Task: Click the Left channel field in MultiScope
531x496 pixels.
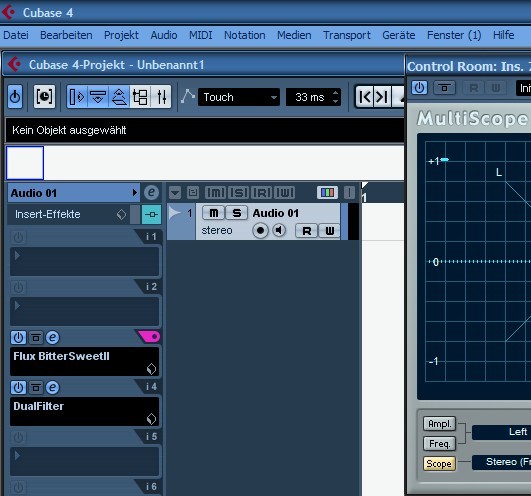Action: (501, 432)
